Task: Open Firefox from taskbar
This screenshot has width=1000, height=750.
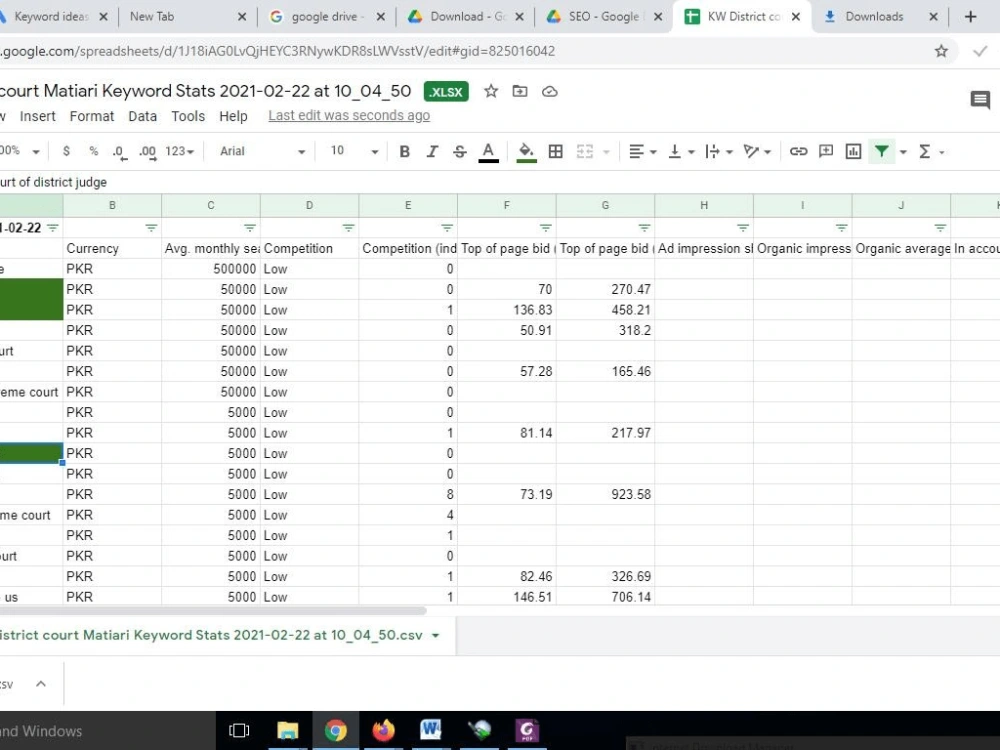Action: click(383, 730)
